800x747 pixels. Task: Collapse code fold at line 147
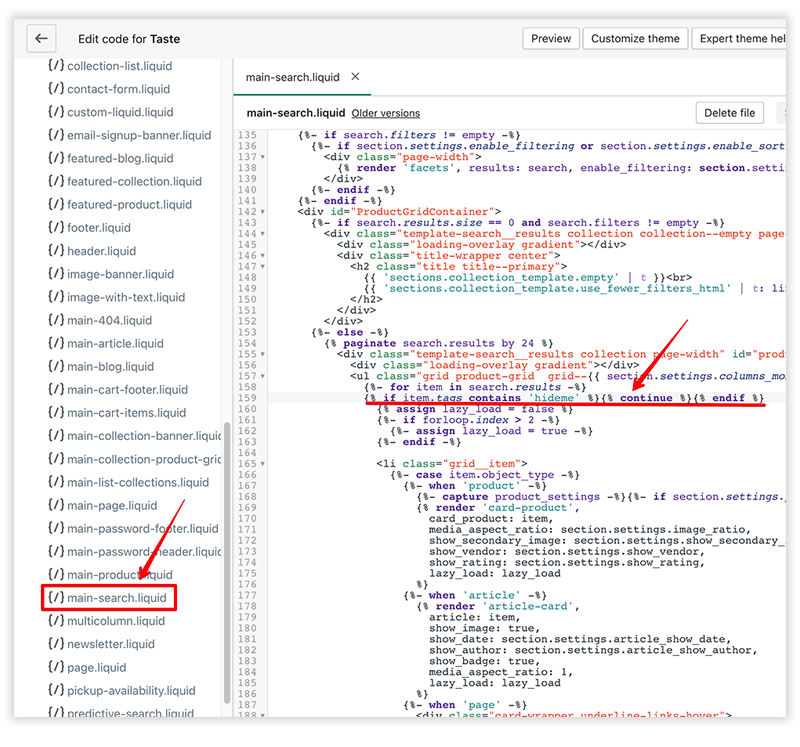(x=263, y=266)
